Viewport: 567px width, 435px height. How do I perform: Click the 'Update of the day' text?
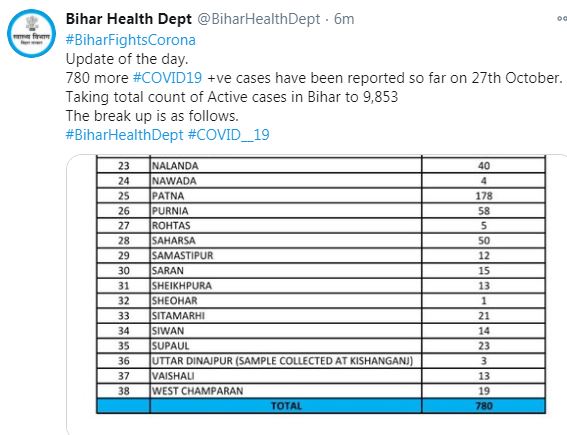127,59
